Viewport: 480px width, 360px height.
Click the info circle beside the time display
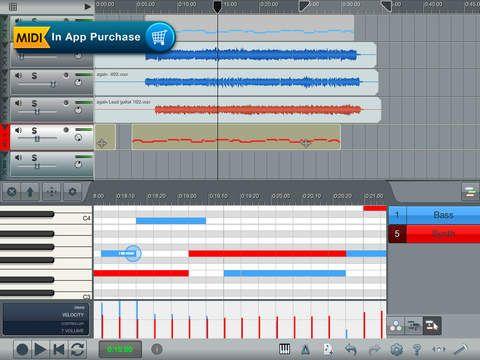157,349
